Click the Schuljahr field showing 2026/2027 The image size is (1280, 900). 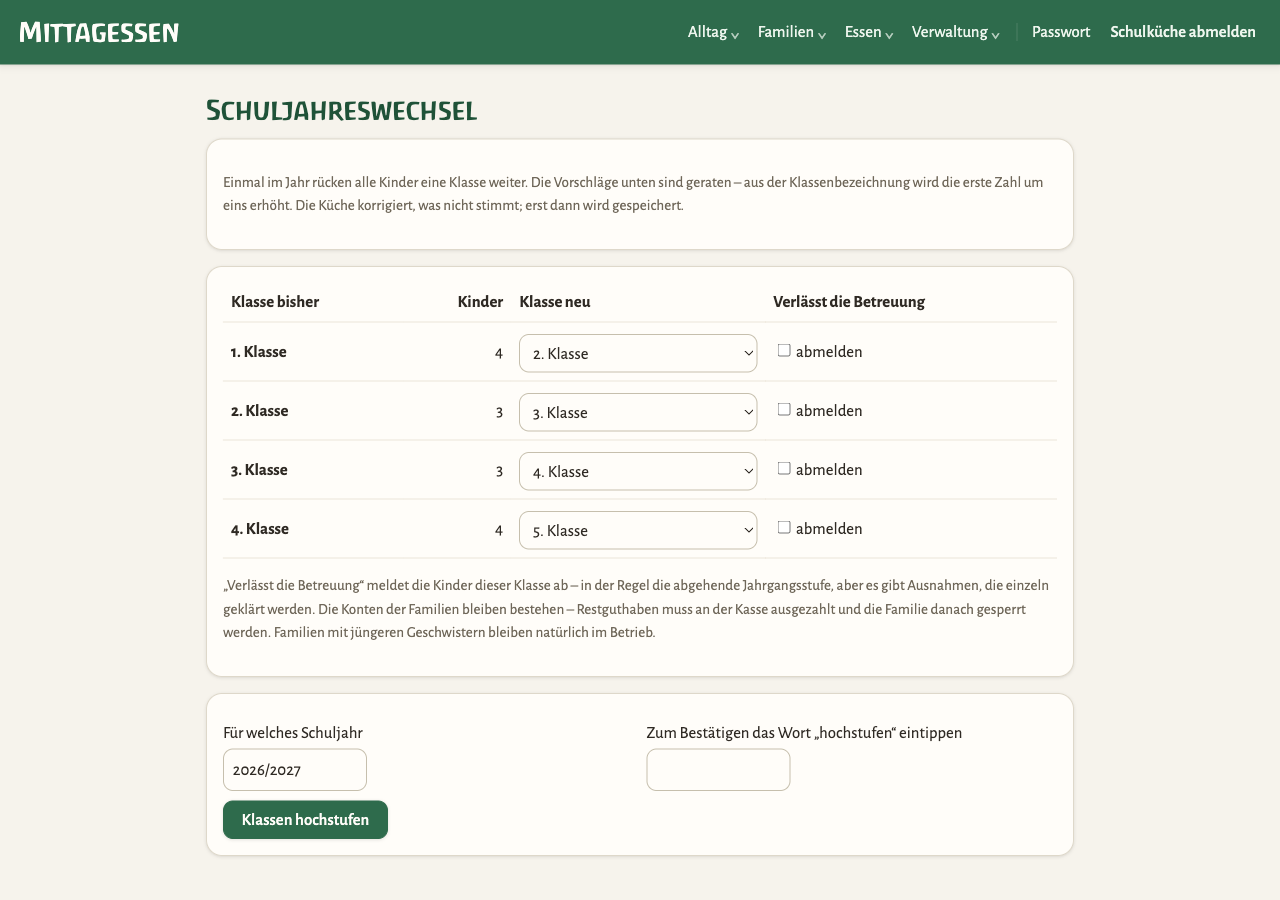click(x=295, y=770)
